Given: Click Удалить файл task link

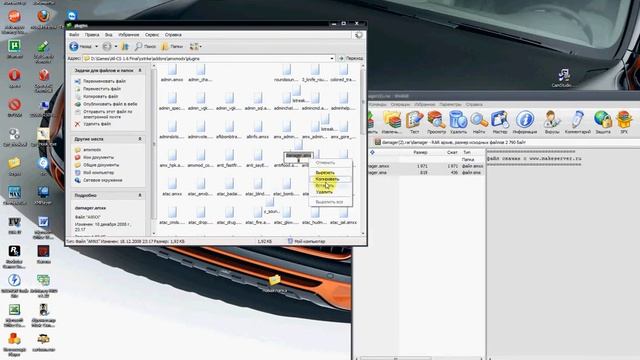Looking at the screenshot, I should pyautogui.click(x=97, y=124).
